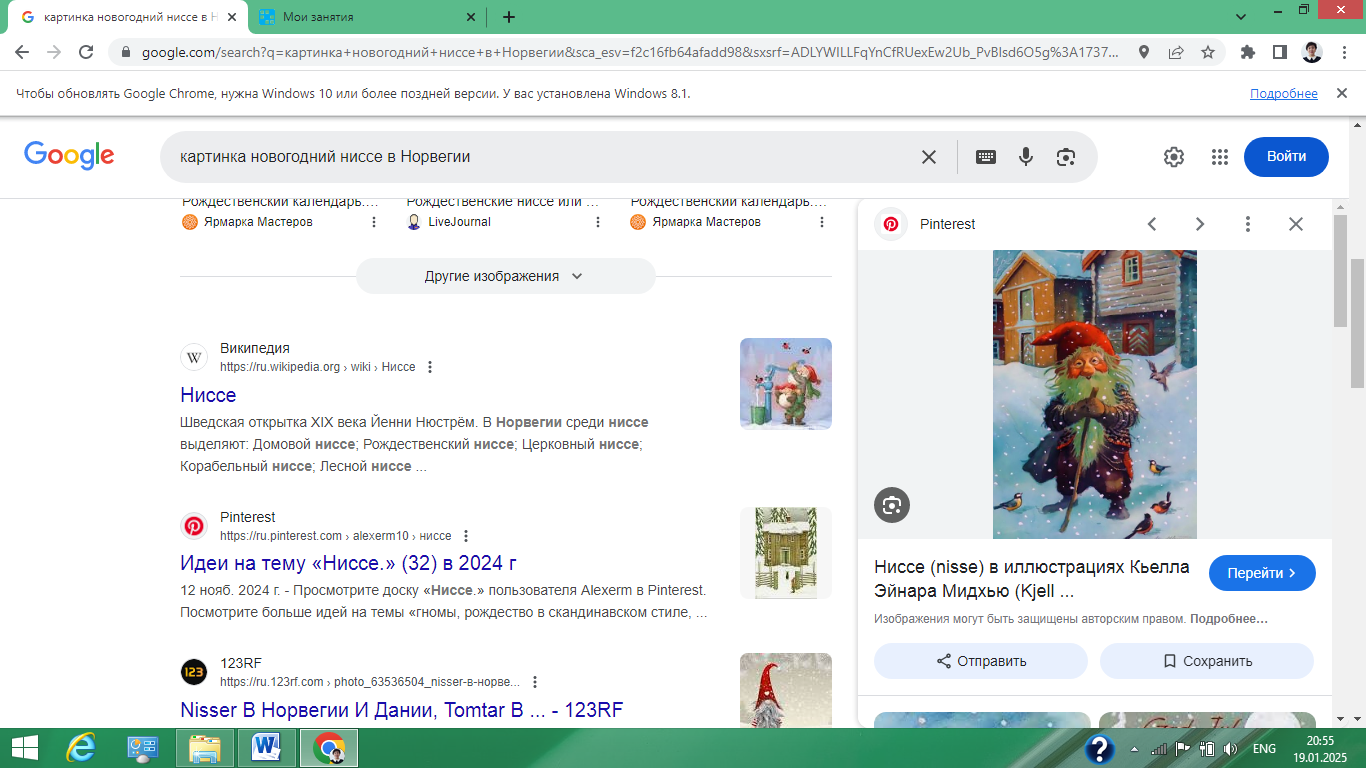Open preview panel more options menu
The height and width of the screenshot is (768, 1366).
click(1248, 224)
